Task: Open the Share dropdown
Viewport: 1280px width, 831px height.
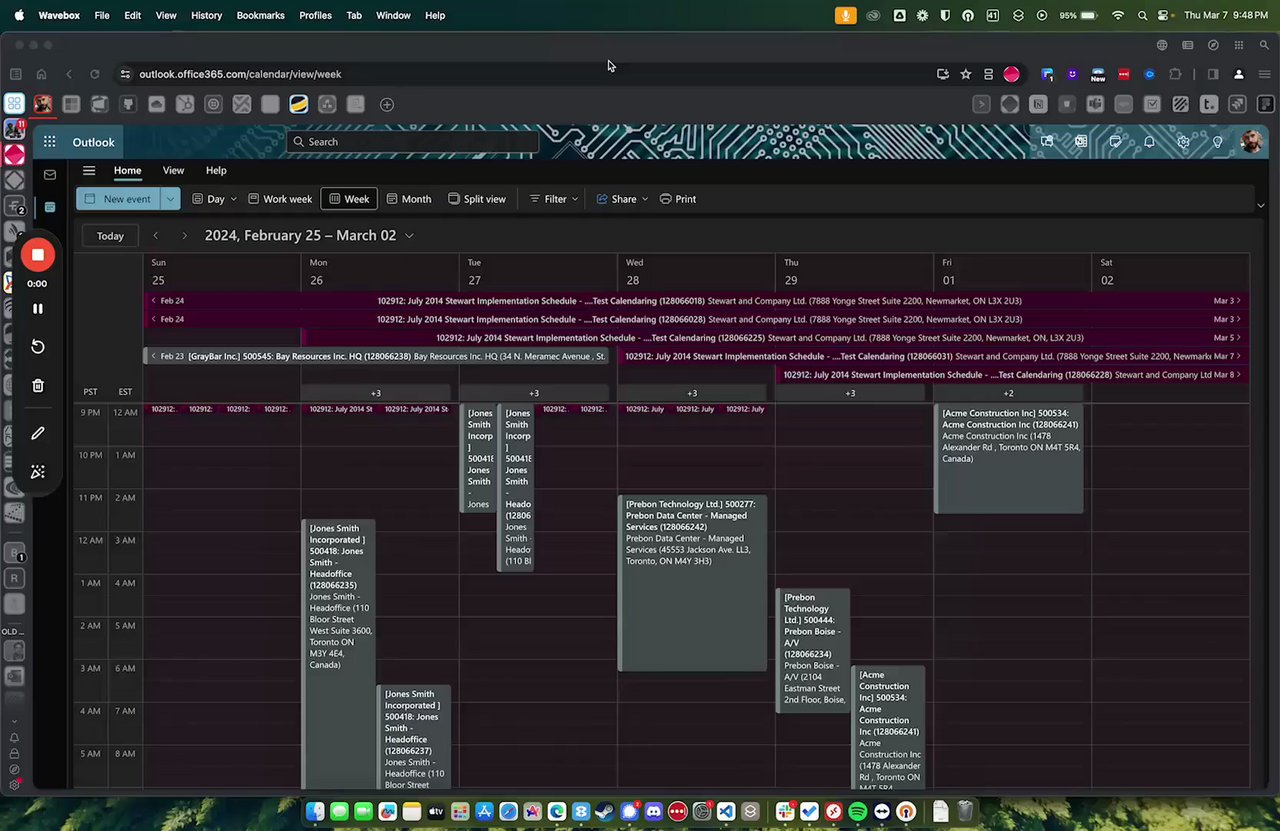Action: click(622, 199)
